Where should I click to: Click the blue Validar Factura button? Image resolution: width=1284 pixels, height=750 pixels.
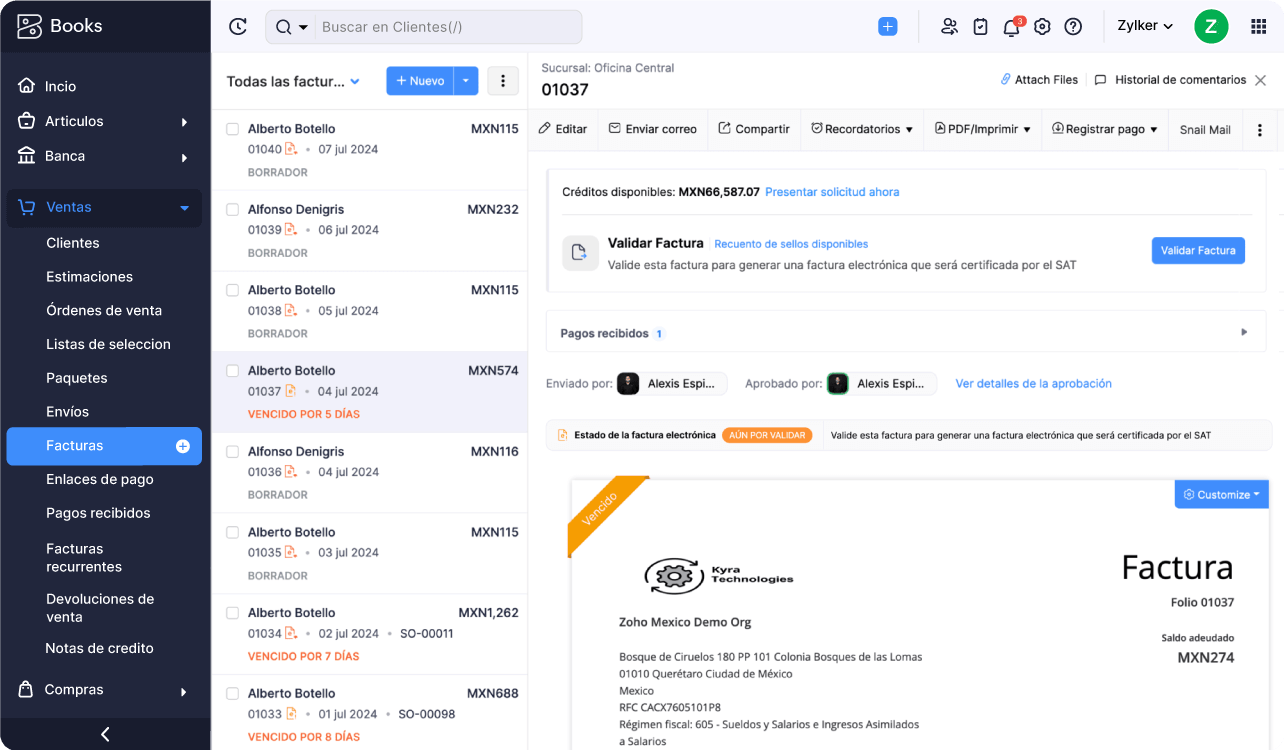coord(1198,251)
